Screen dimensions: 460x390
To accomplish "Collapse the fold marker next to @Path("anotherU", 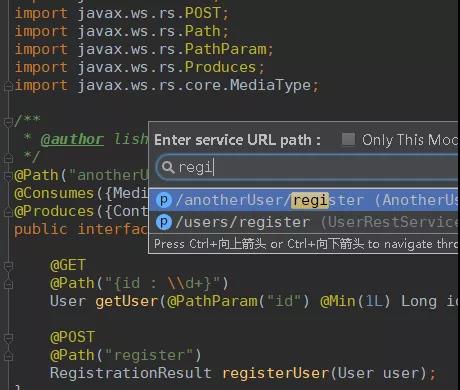I will [x=8, y=176].
